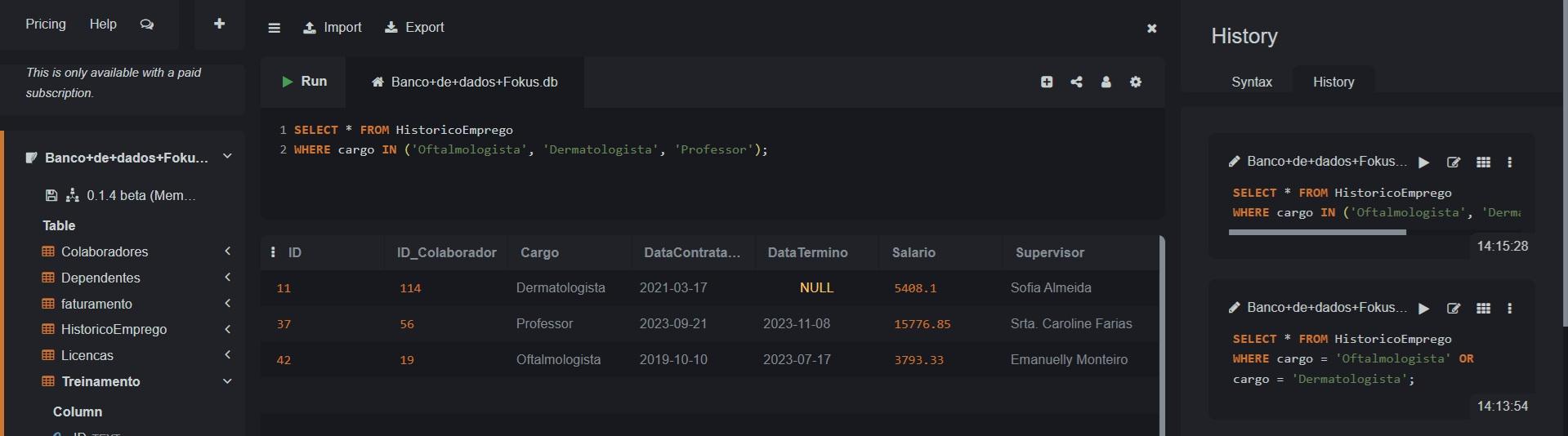
Task: Open more options for 14:15:28 history entry
Action: pos(1510,162)
